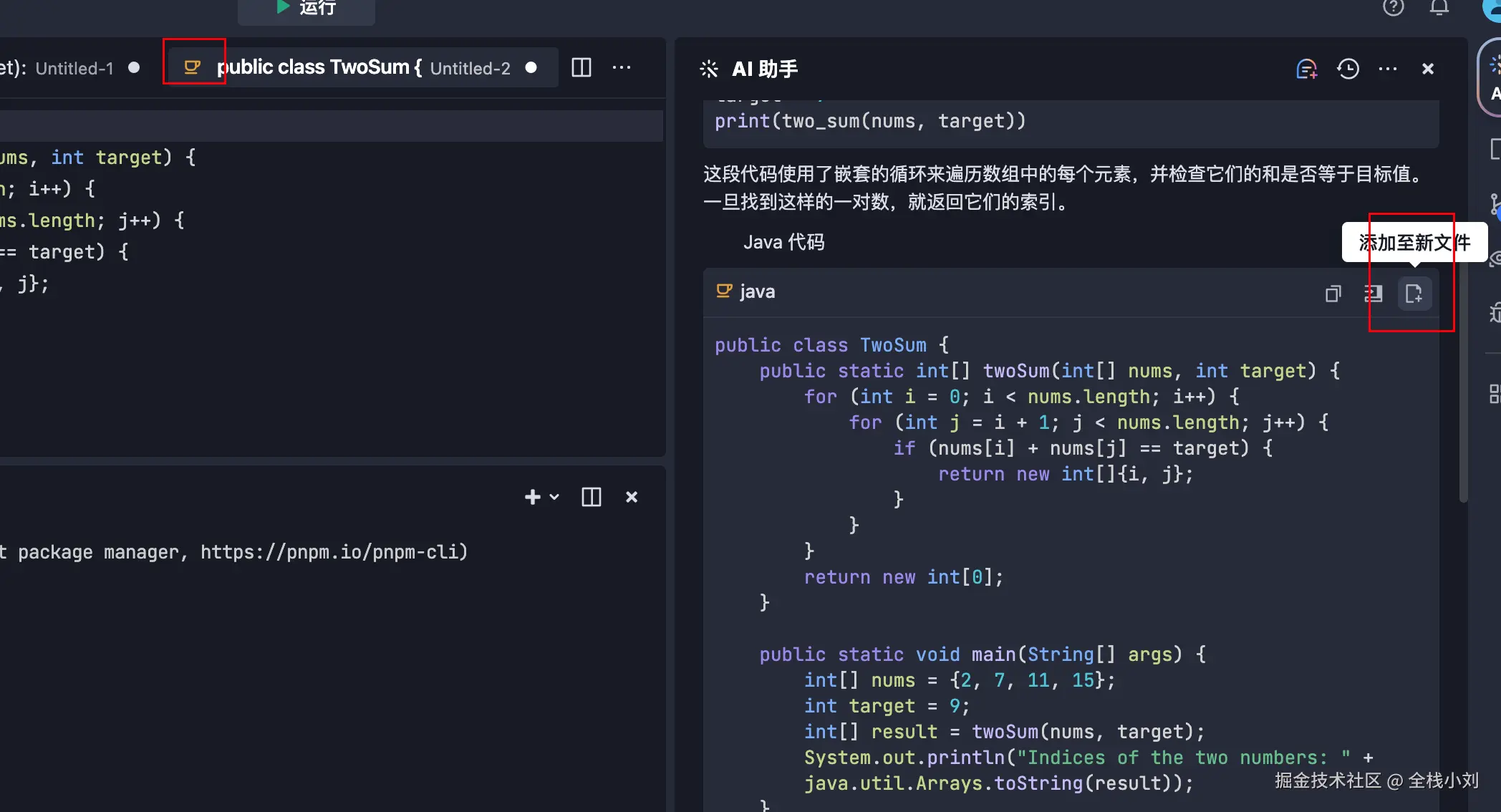
Task: Click the 运行 run button
Action: (x=307, y=9)
